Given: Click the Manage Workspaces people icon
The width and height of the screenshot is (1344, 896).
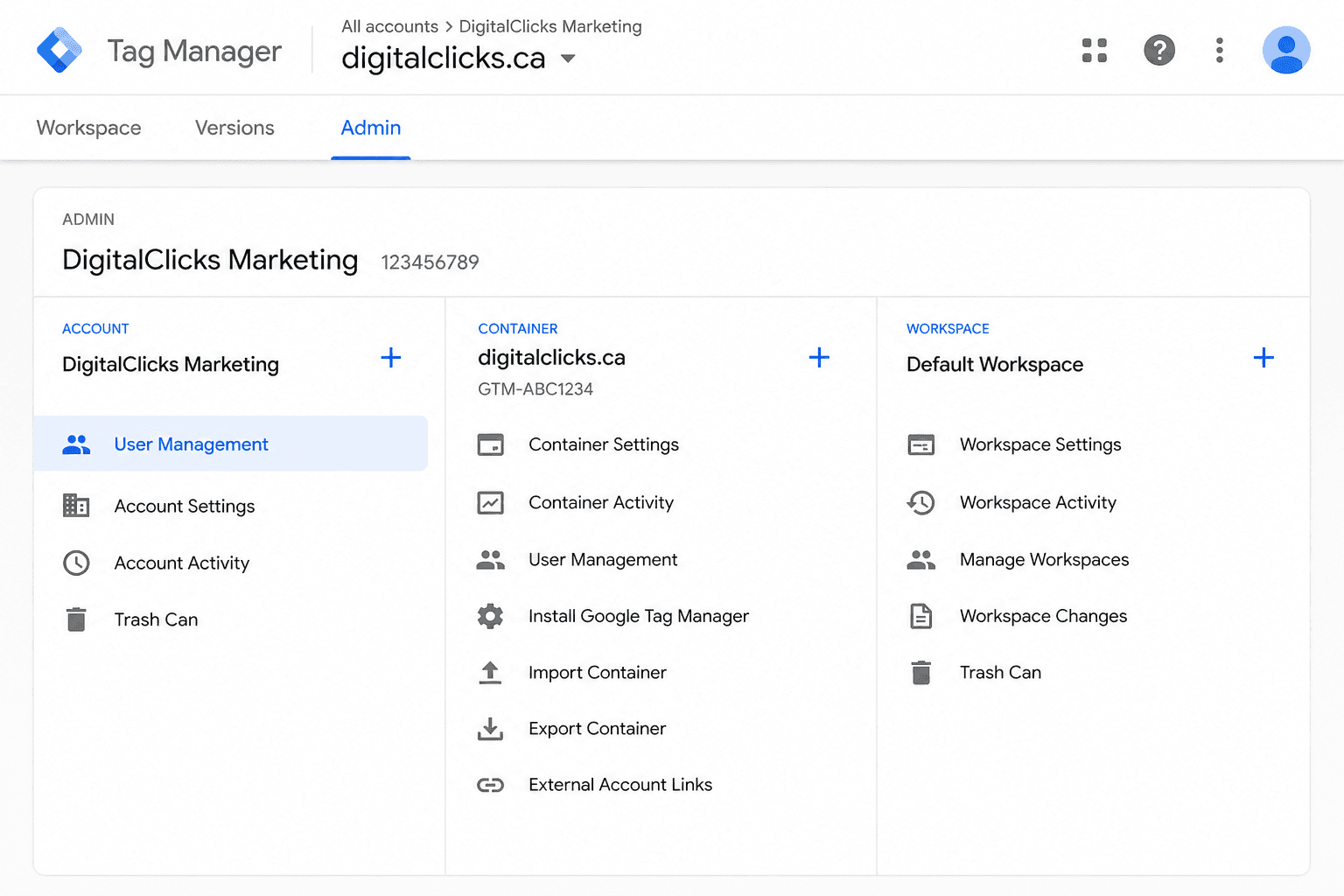Looking at the screenshot, I should pos(921,560).
